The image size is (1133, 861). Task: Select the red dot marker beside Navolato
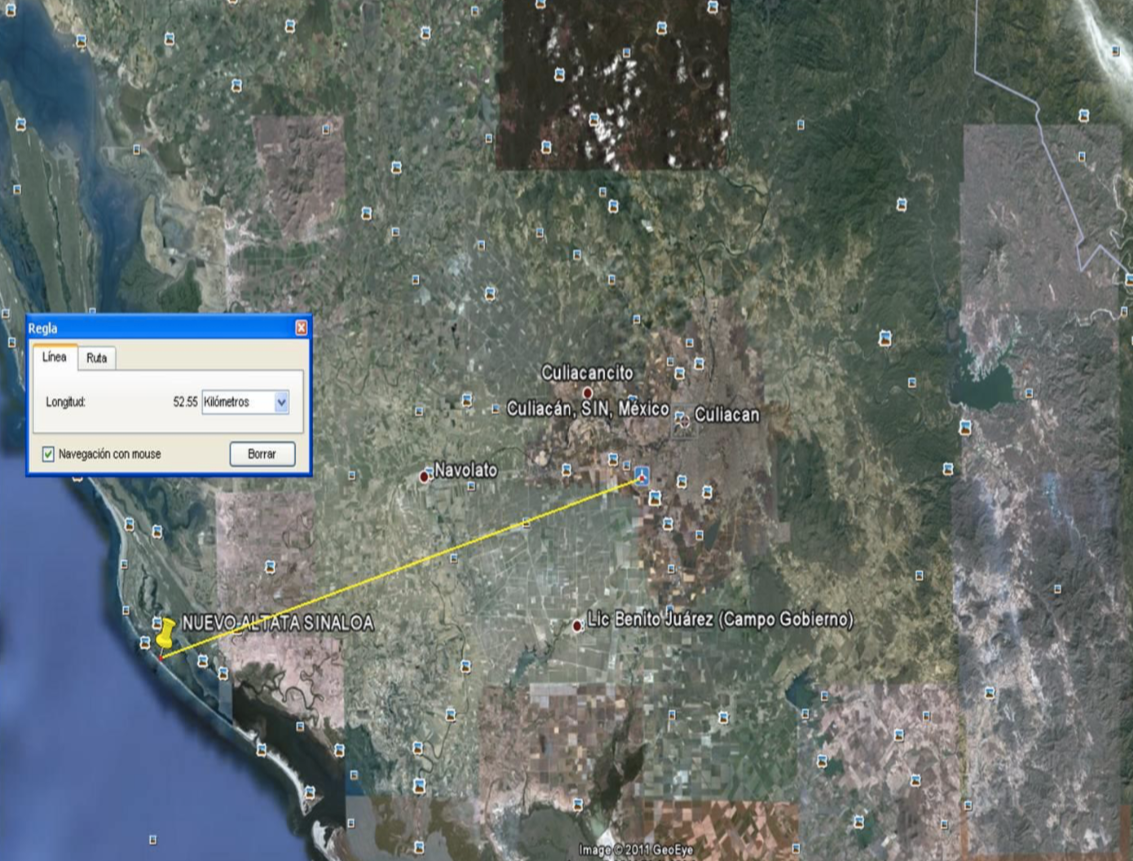424,477
